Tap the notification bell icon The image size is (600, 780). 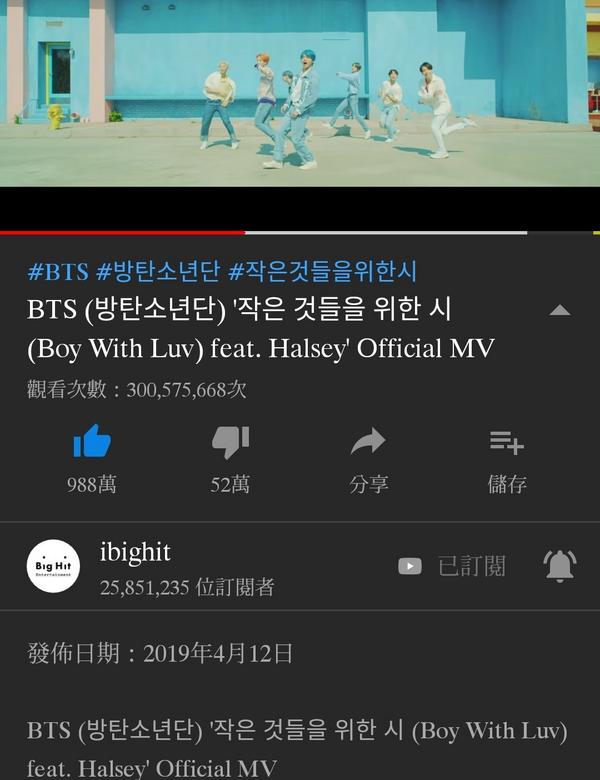[560, 566]
